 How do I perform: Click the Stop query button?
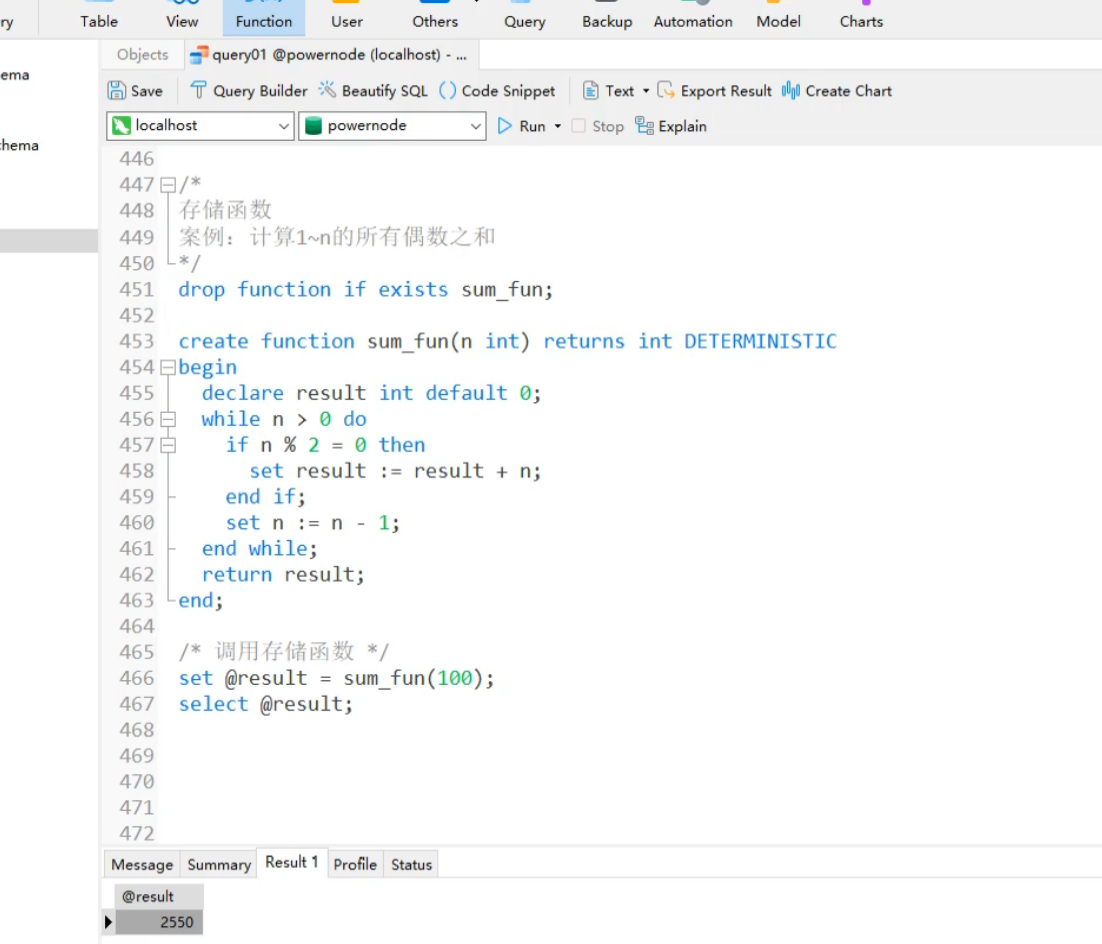(x=598, y=126)
